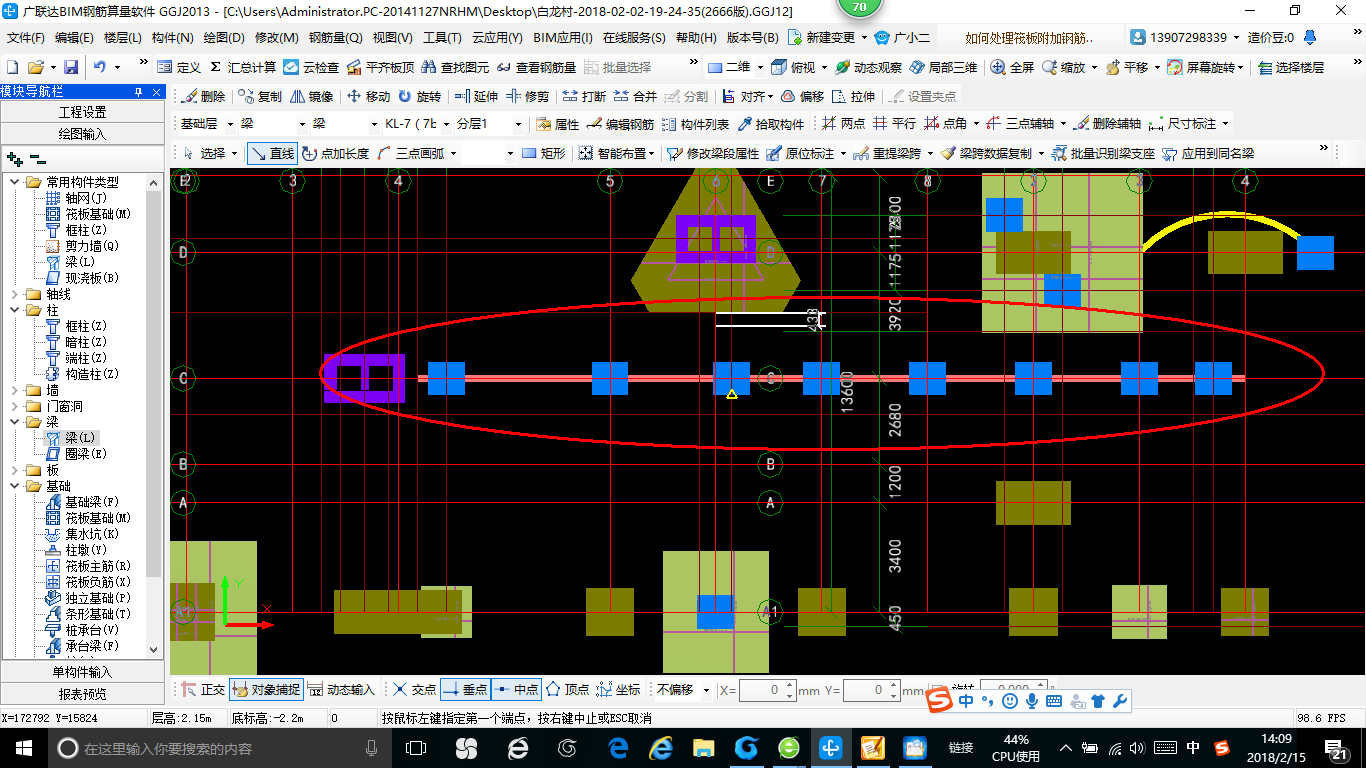Click the undo arrow icon
The image size is (1366, 768).
click(x=100, y=67)
